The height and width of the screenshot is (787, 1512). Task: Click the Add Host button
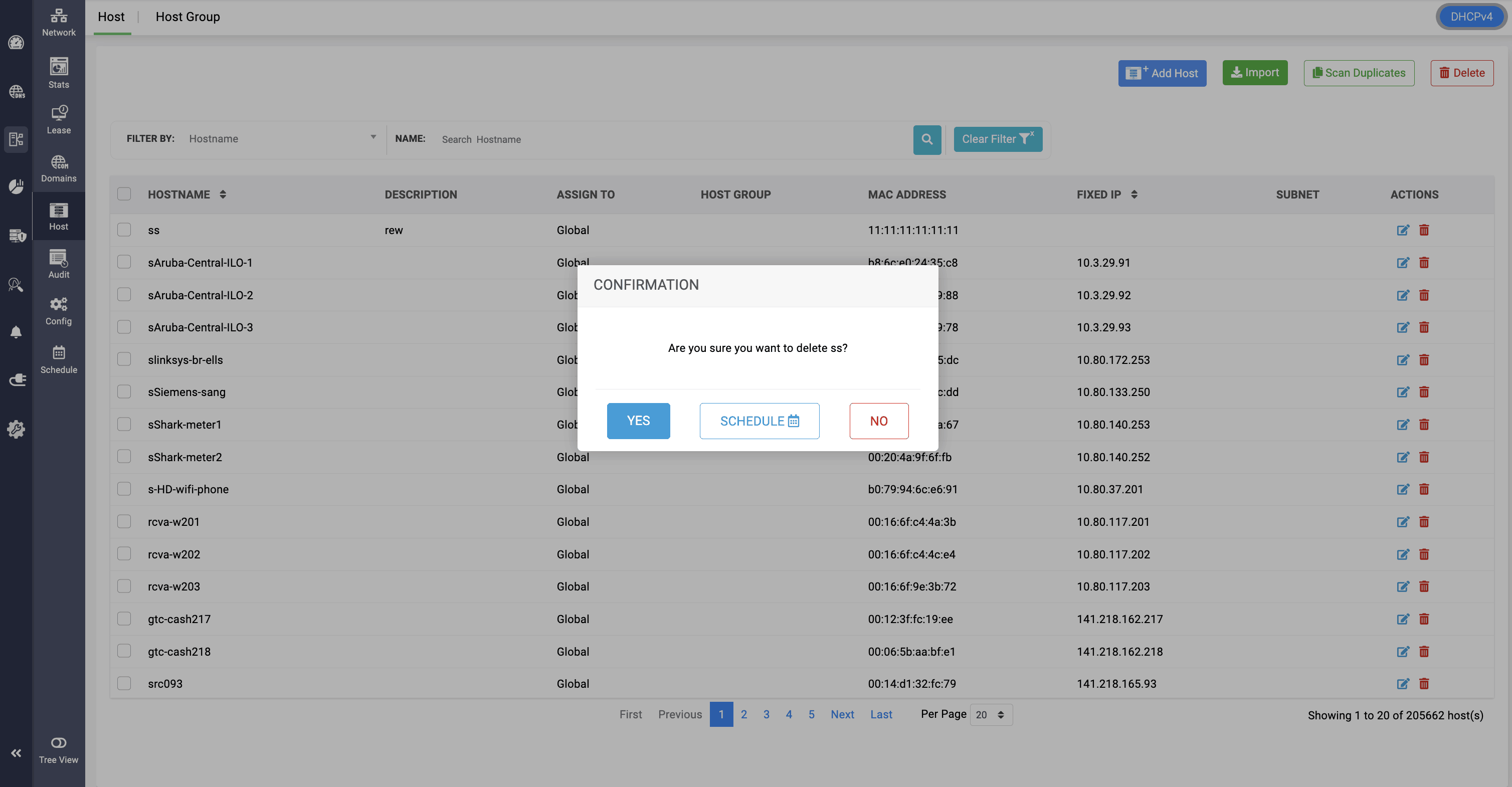coord(1162,73)
